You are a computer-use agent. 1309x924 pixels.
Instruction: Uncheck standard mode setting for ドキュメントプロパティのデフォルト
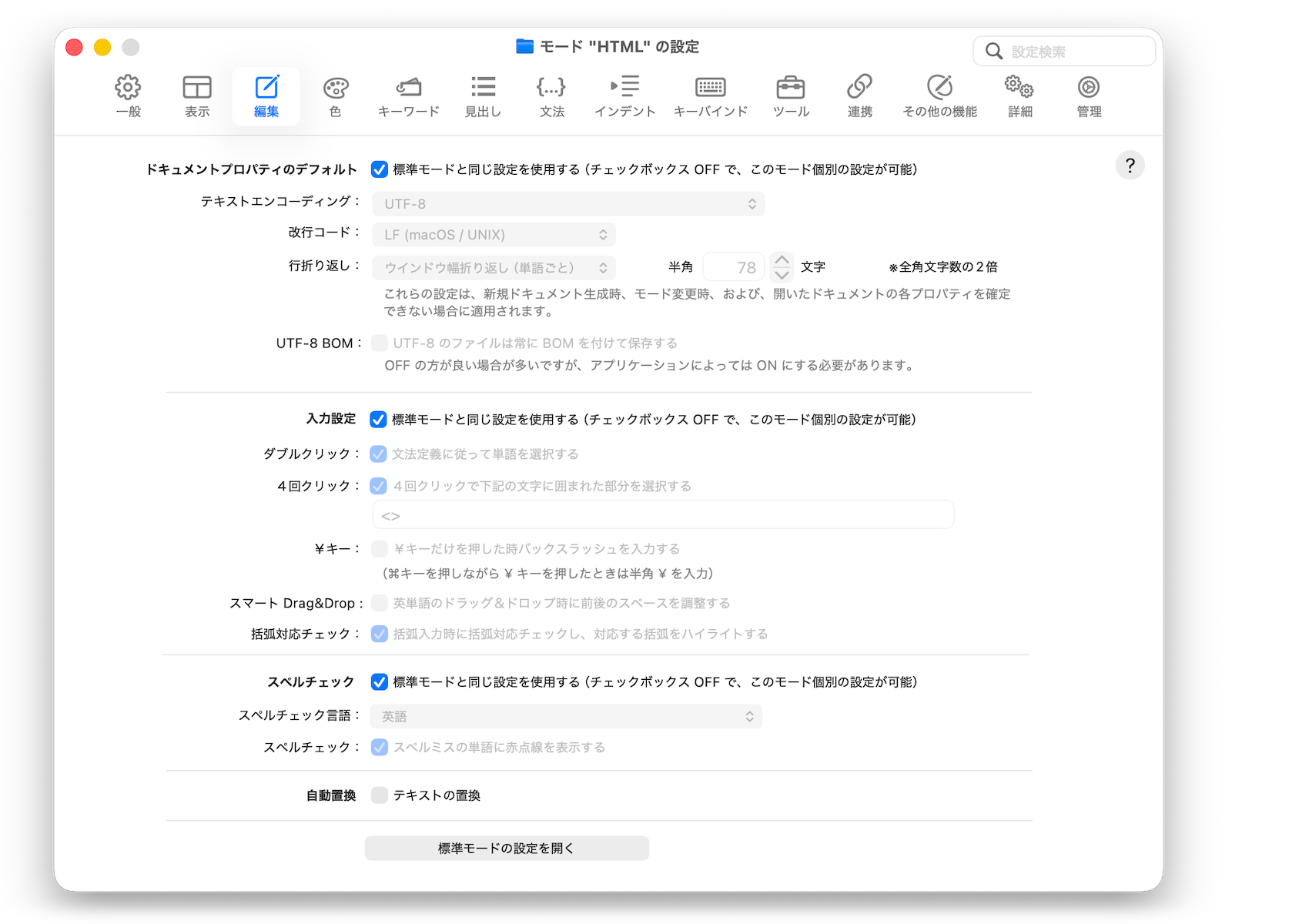380,169
